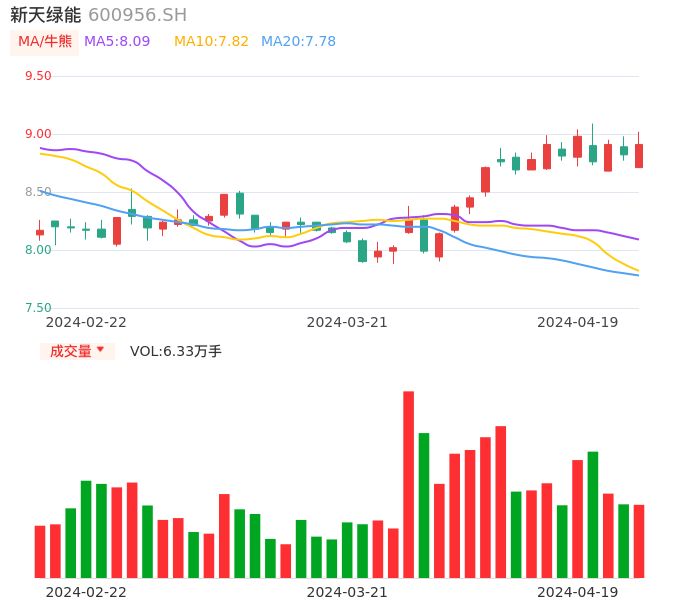The height and width of the screenshot is (606, 686).
Task: Click the tallest red volume bar
Action: [408, 484]
